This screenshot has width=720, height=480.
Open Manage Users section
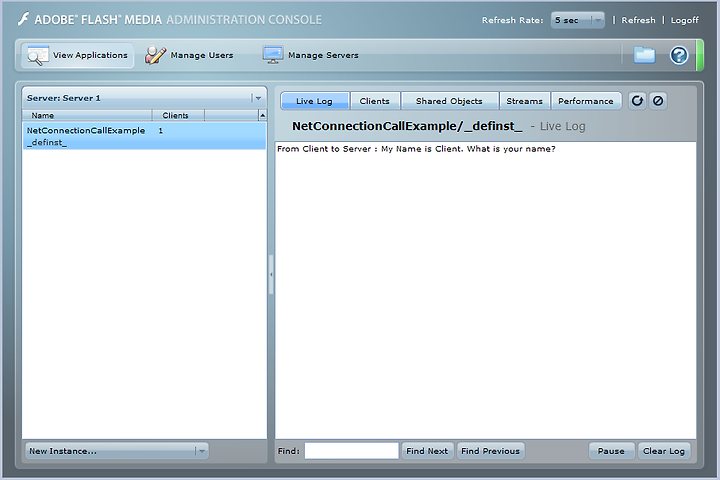(x=189, y=56)
